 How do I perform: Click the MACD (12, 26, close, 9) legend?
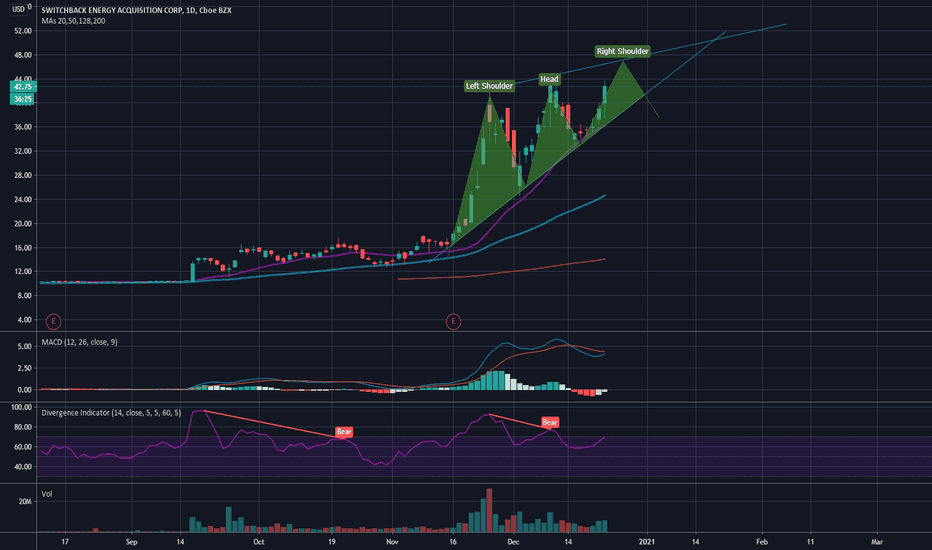point(79,342)
